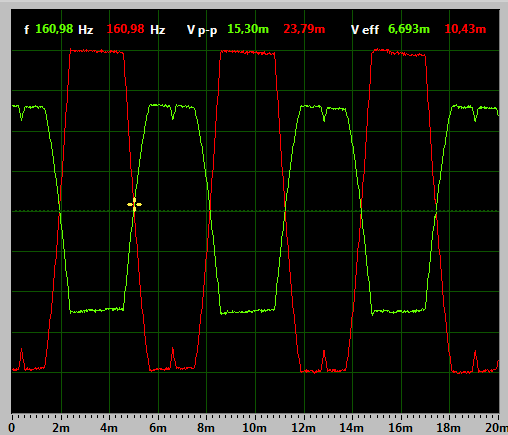The image size is (508, 435).
Task: Click the green V eff value 6,693m
Action: [409, 29]
